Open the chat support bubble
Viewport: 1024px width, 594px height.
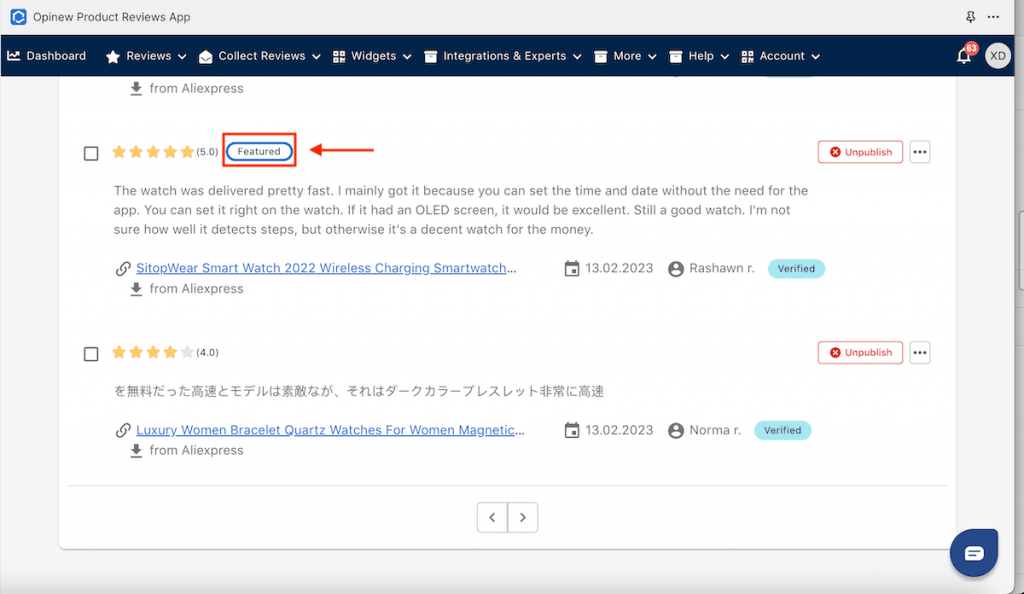click(973, 553)
